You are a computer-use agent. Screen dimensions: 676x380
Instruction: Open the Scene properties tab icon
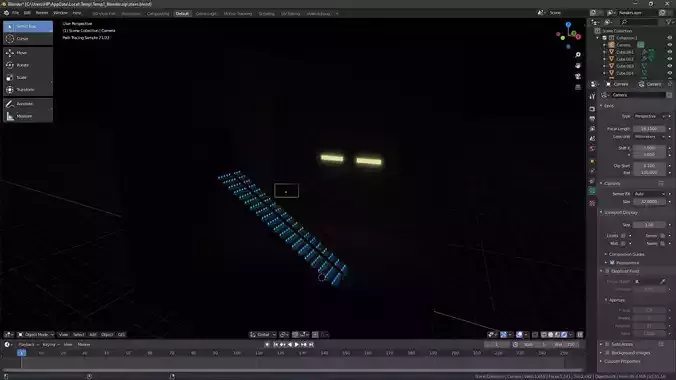(592, 138)
